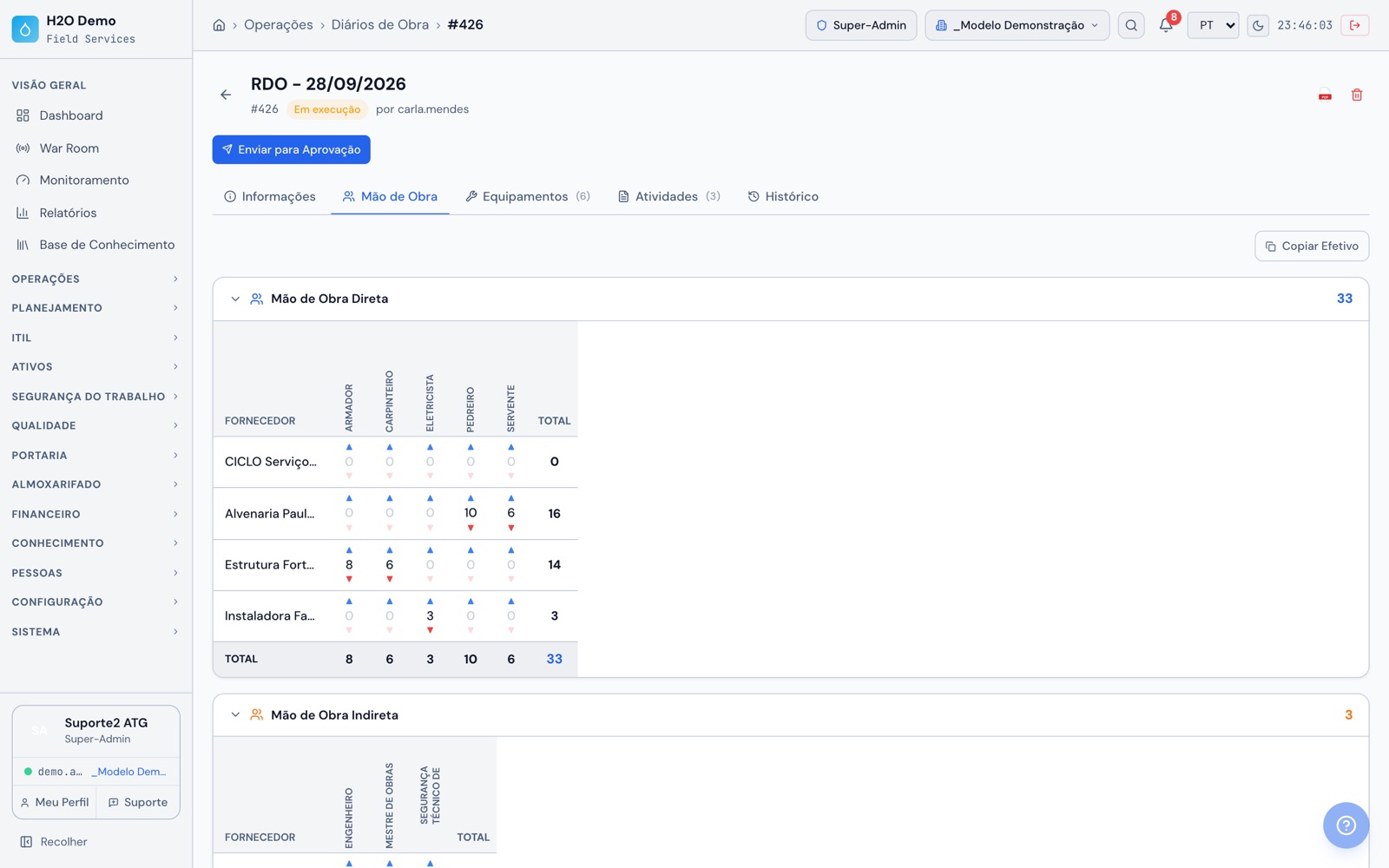Screen dimensions: 1389x868
Task: Open notifications bell with 8 badge
Action: pyautogui.click(x=1166, y=25)
